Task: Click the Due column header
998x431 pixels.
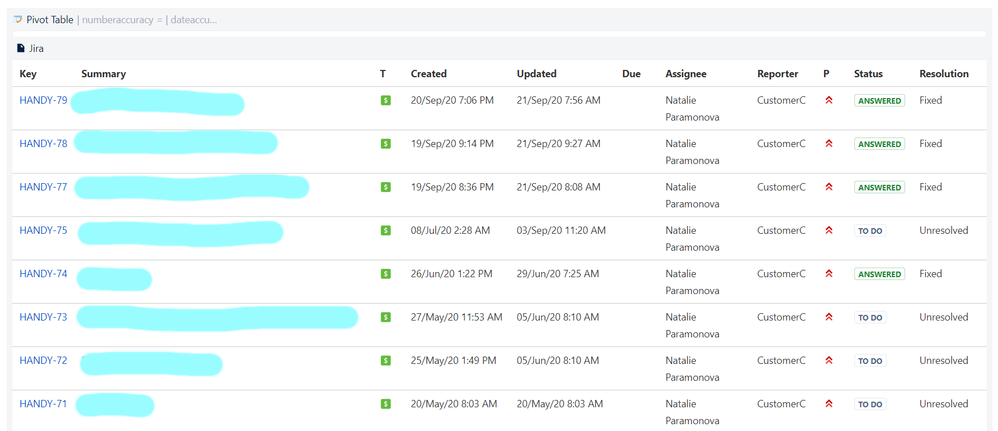Action: (631, 74)
